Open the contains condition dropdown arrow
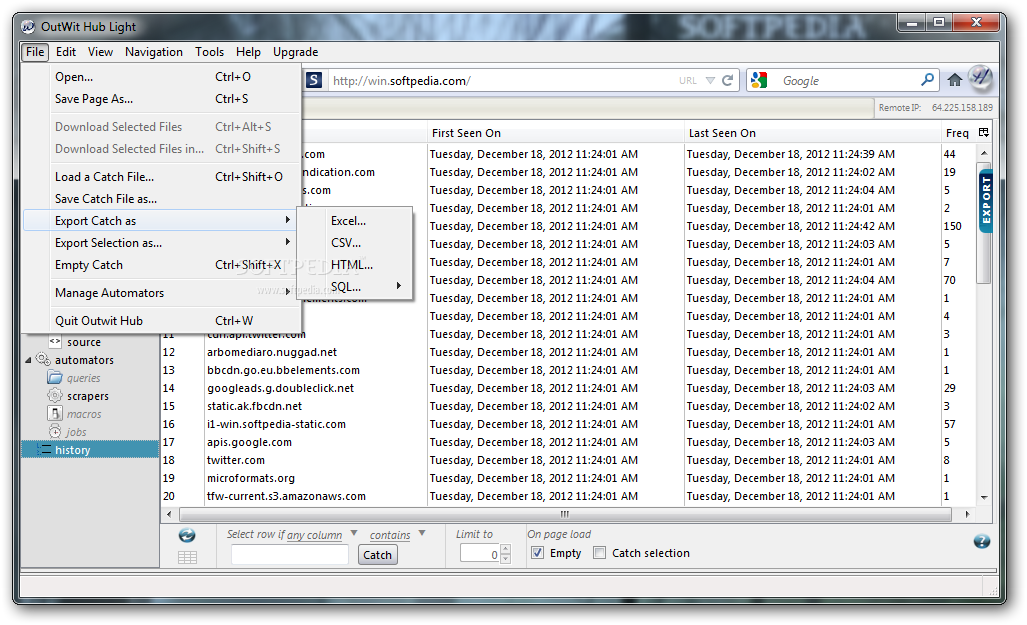The image size is (1027, 625). [x=422, y=533]
